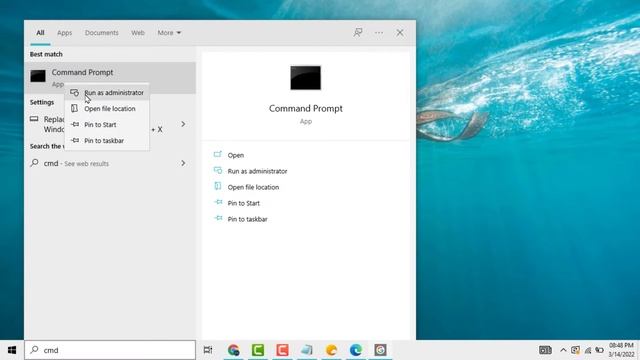Click the pin icon beside context-menu Pin to Start

(75, 124)
